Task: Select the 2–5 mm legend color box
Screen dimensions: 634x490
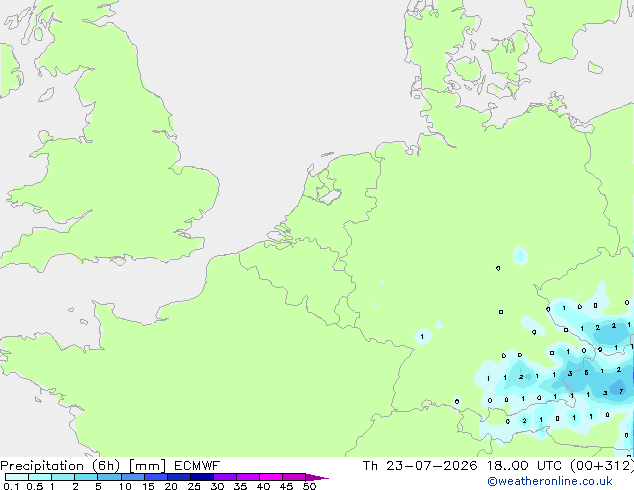Action: click(86, 477)
